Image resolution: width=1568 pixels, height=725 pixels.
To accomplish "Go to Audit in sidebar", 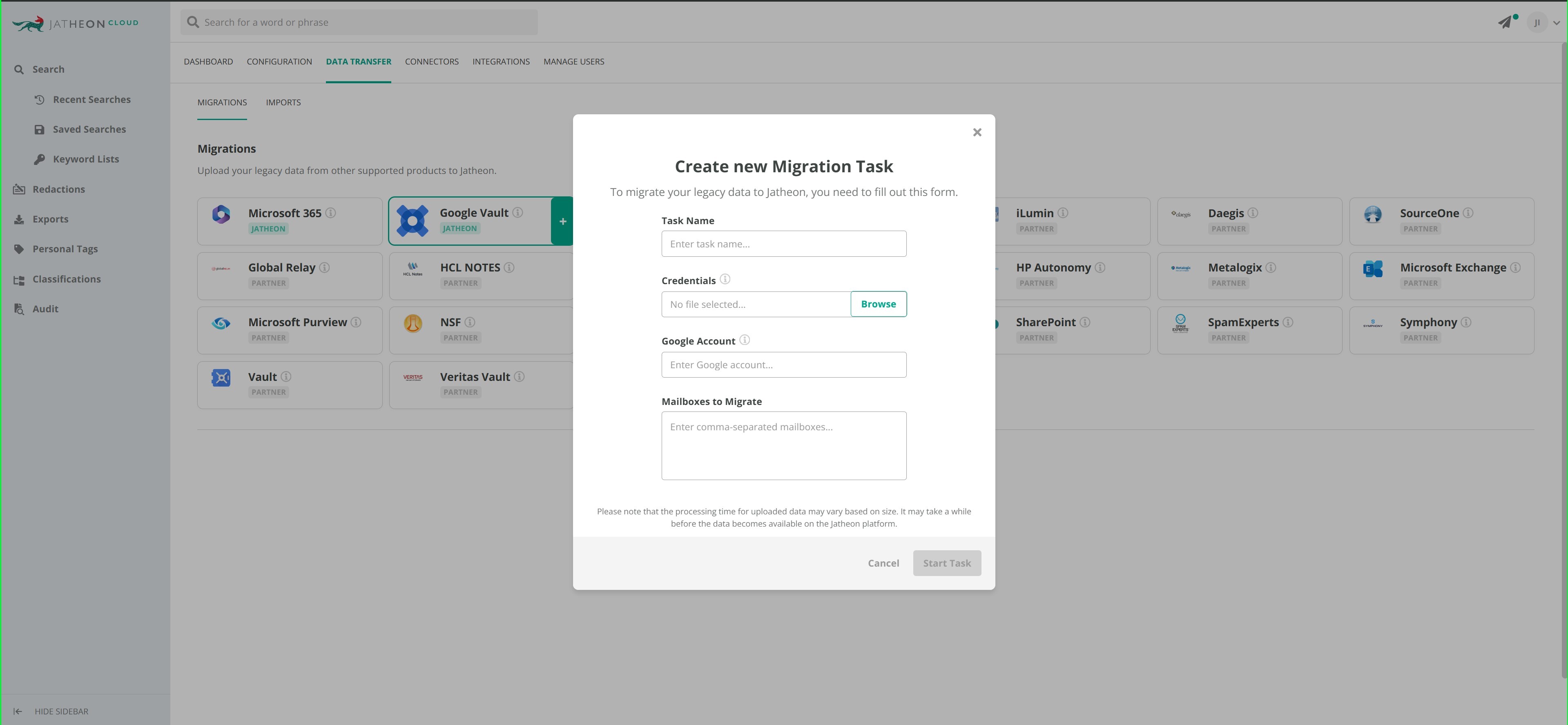I will (x=45, y=309).
